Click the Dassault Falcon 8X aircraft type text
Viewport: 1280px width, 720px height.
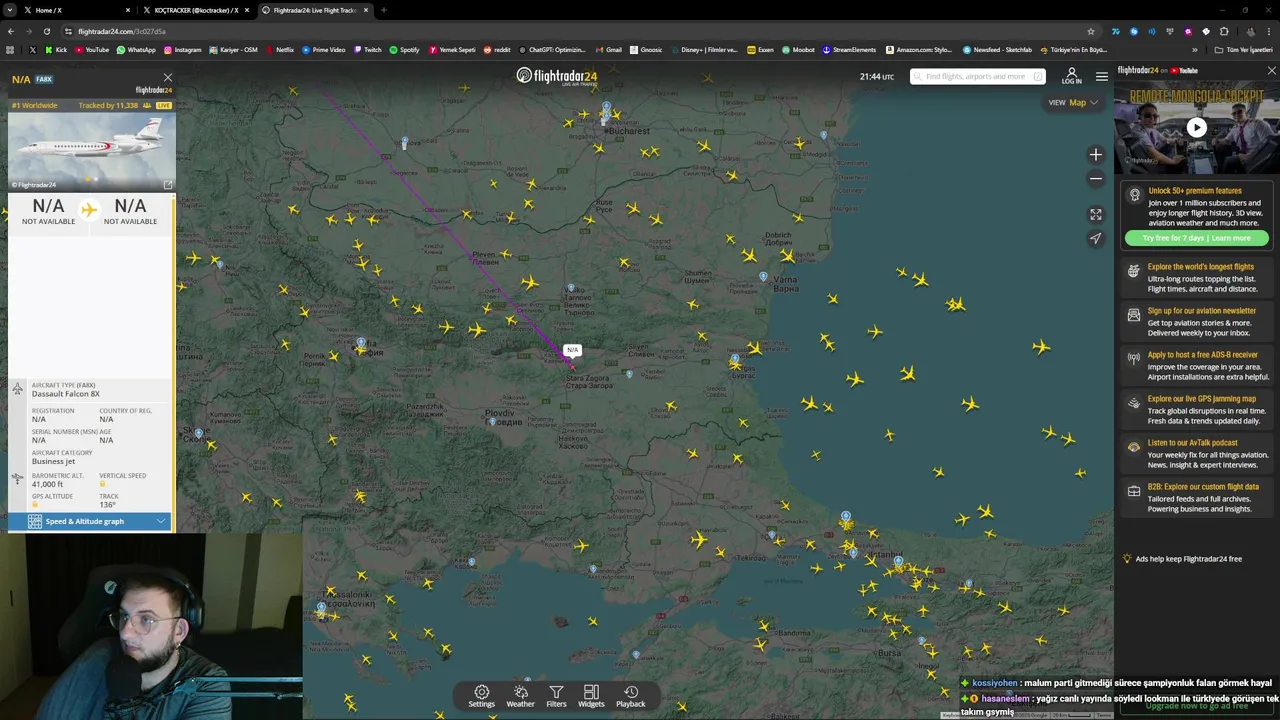tap(66, 394)
